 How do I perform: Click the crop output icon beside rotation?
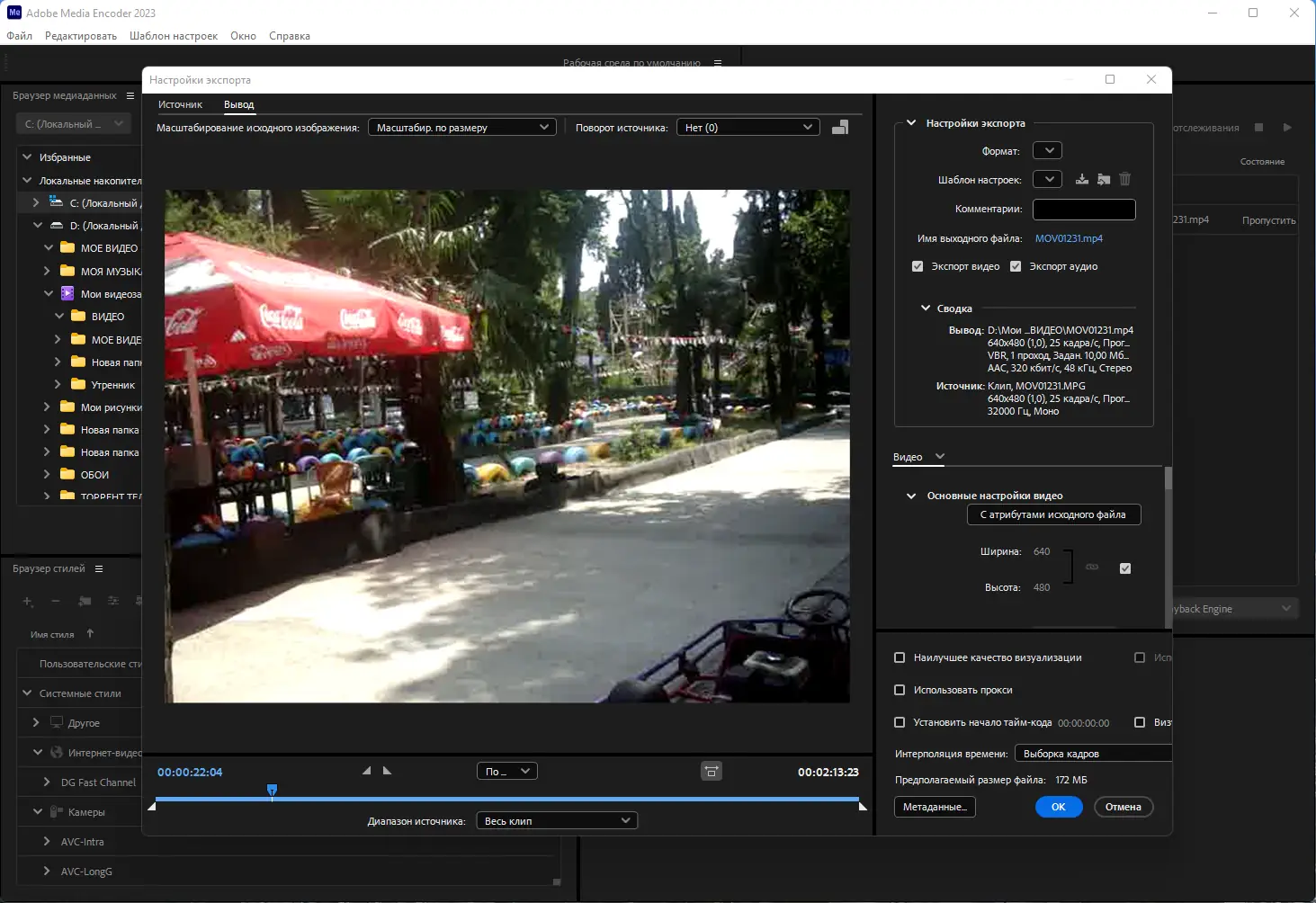pos(840,128)
